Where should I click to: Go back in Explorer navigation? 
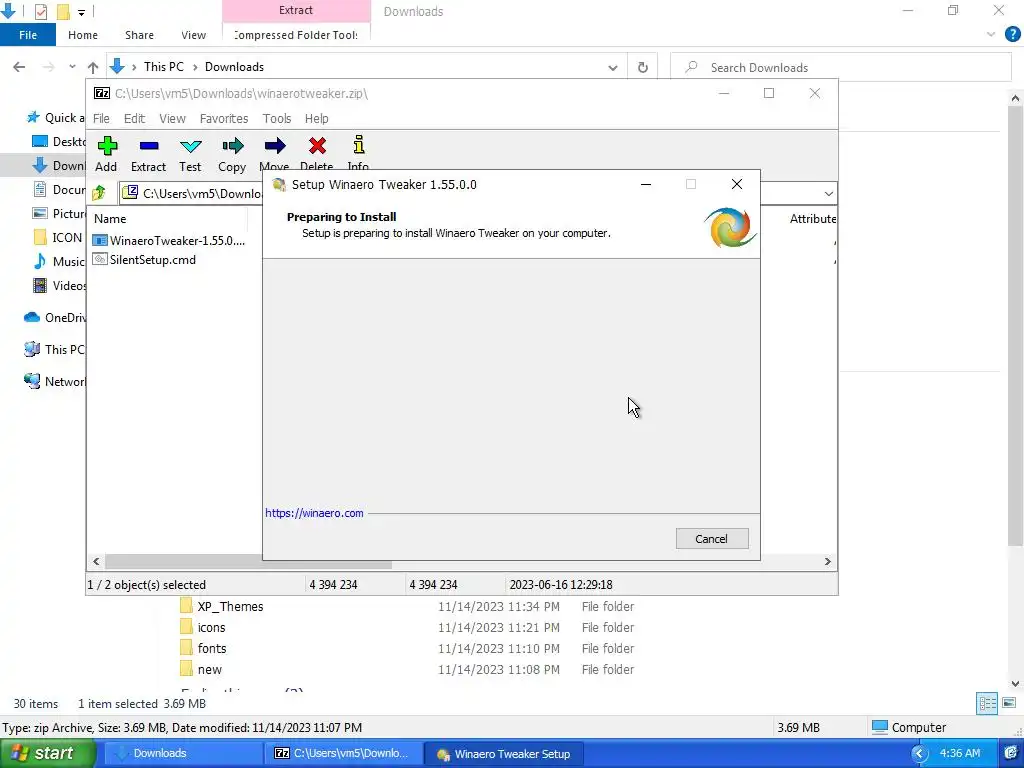pyautogui.click(x=19, y=67)
